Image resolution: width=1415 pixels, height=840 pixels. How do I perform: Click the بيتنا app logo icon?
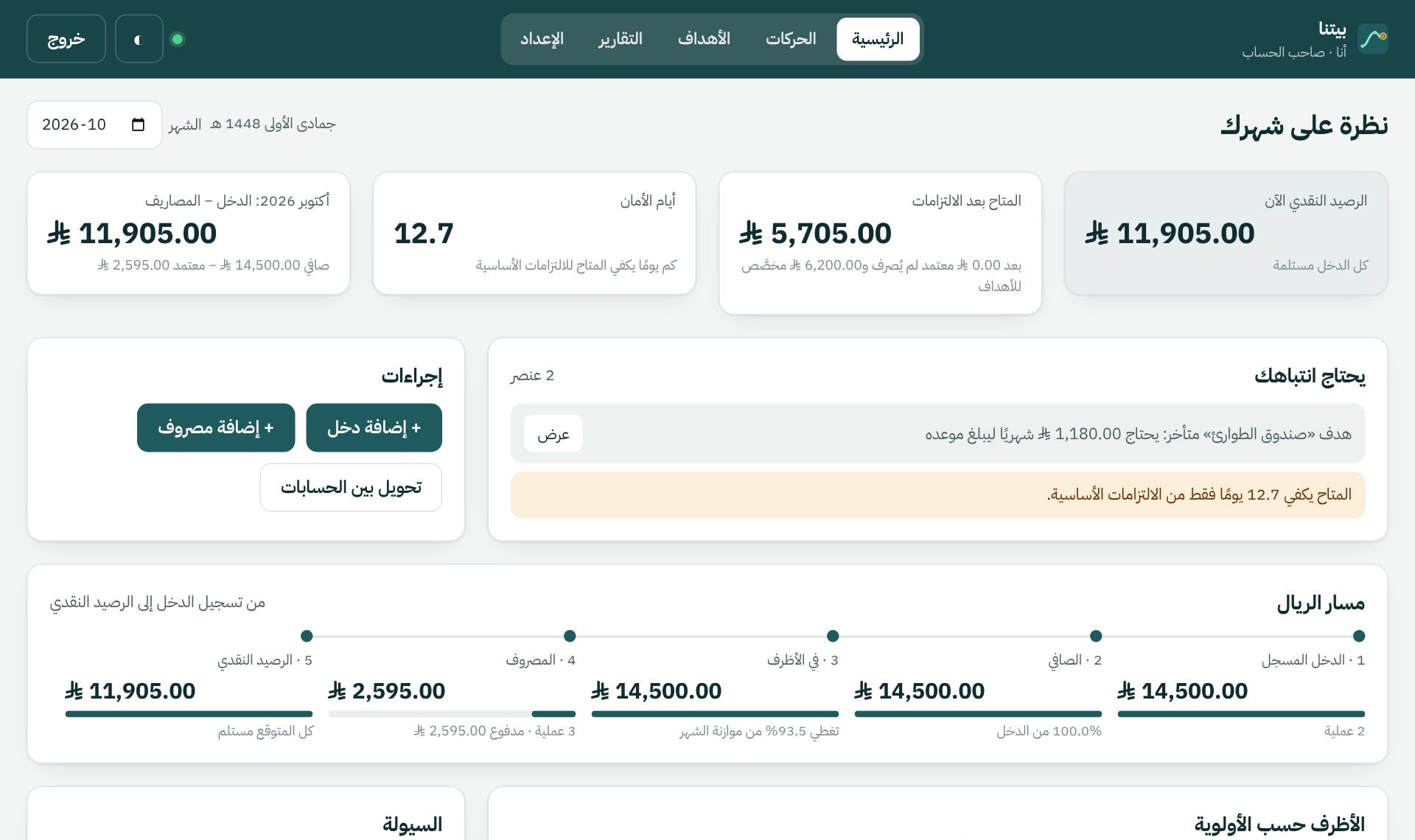[x=1373, y=39]
